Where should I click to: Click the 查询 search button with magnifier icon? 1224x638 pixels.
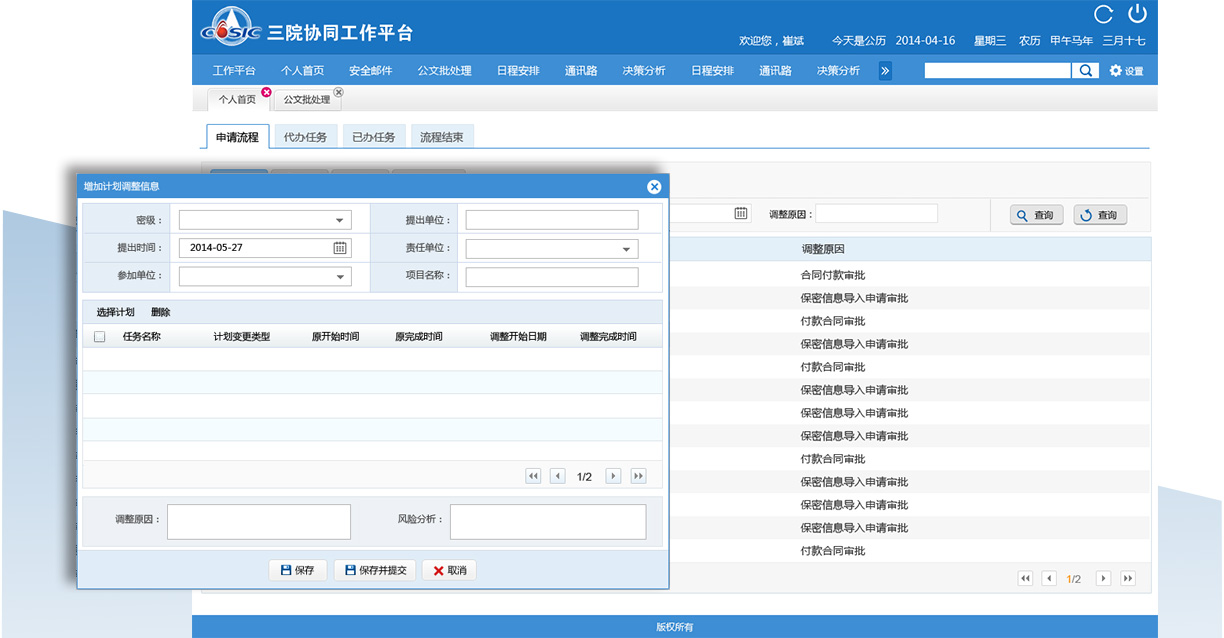(x=1035, y=214)
